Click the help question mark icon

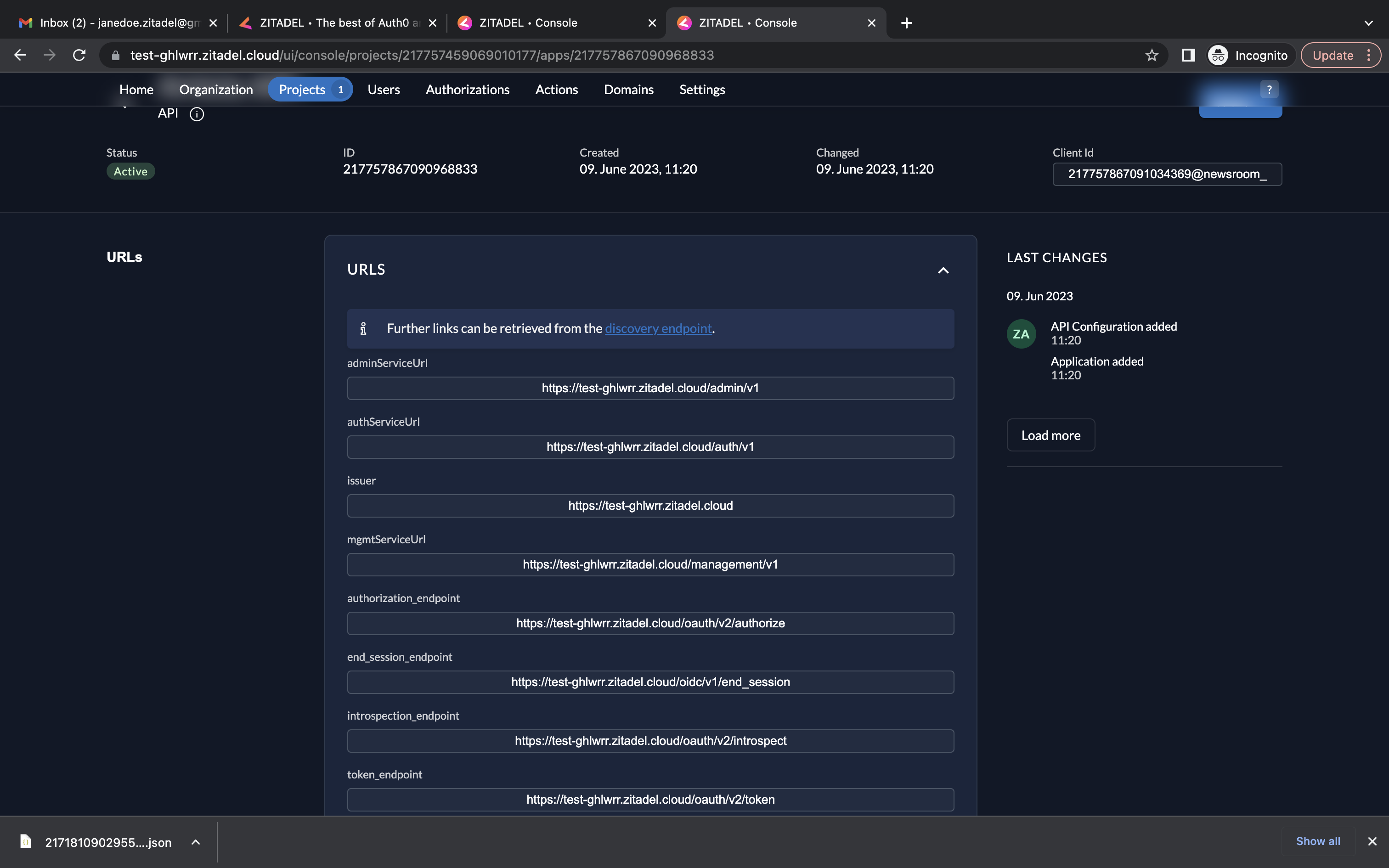click(x=1269, y=90)
